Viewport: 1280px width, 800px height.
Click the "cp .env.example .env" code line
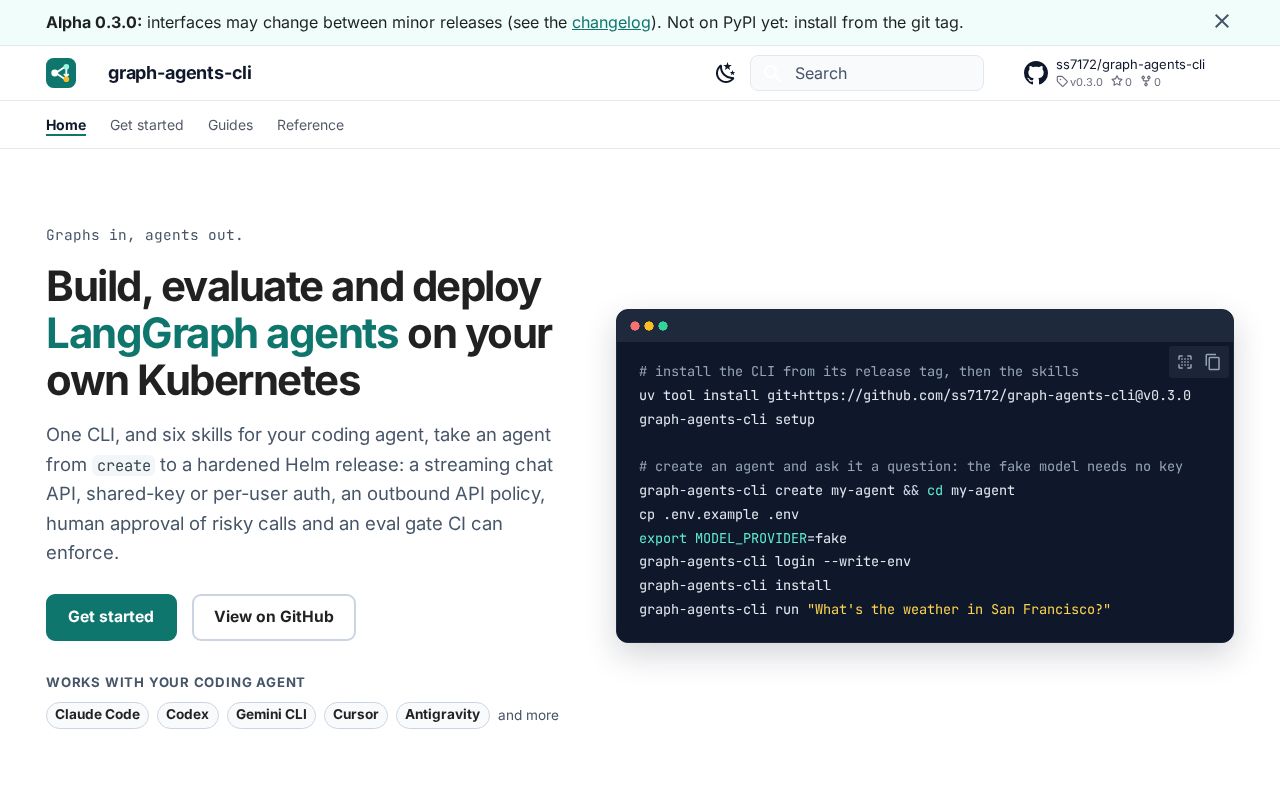pyautogui.click(x=719, y=514)
